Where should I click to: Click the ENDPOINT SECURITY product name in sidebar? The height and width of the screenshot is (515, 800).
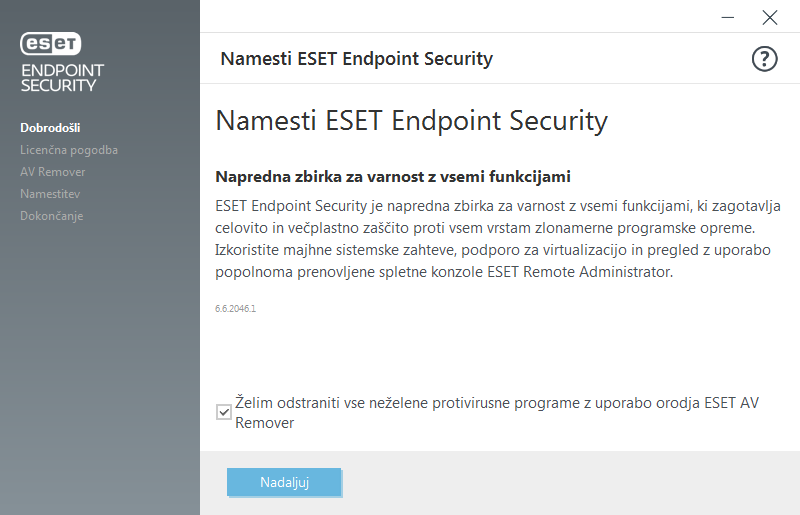coord(62,78)
